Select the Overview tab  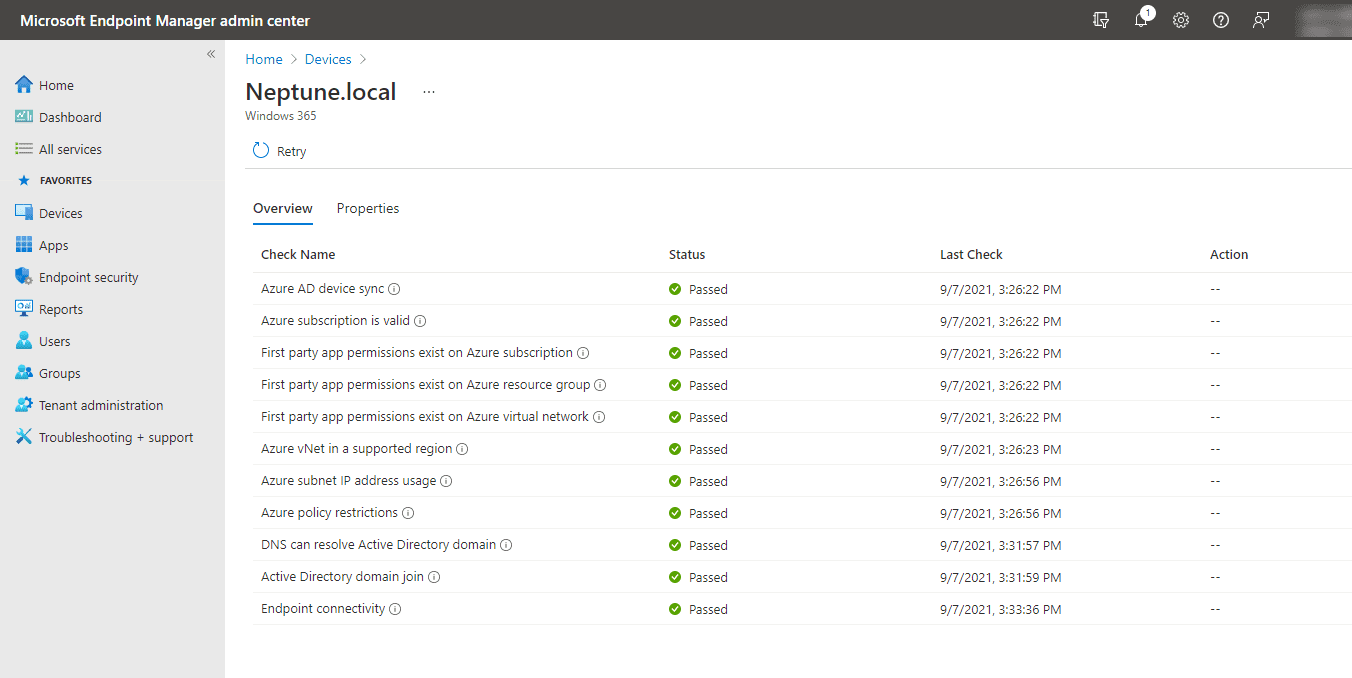click(283, 208)
